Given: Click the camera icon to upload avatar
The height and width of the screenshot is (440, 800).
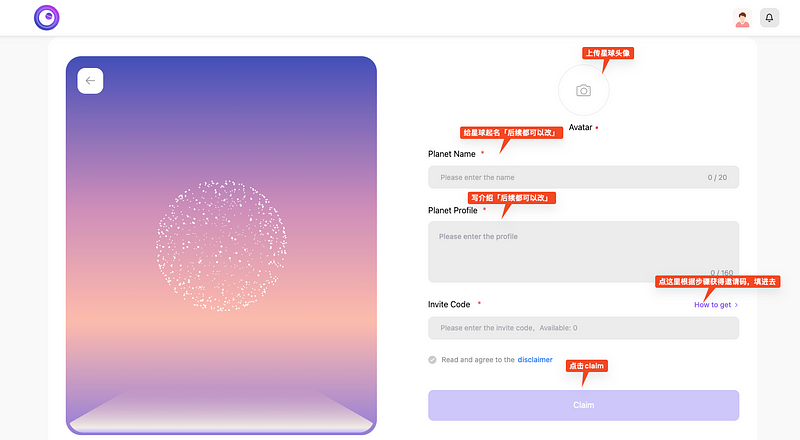Looking at the screenshot, I should coord(583,90).
